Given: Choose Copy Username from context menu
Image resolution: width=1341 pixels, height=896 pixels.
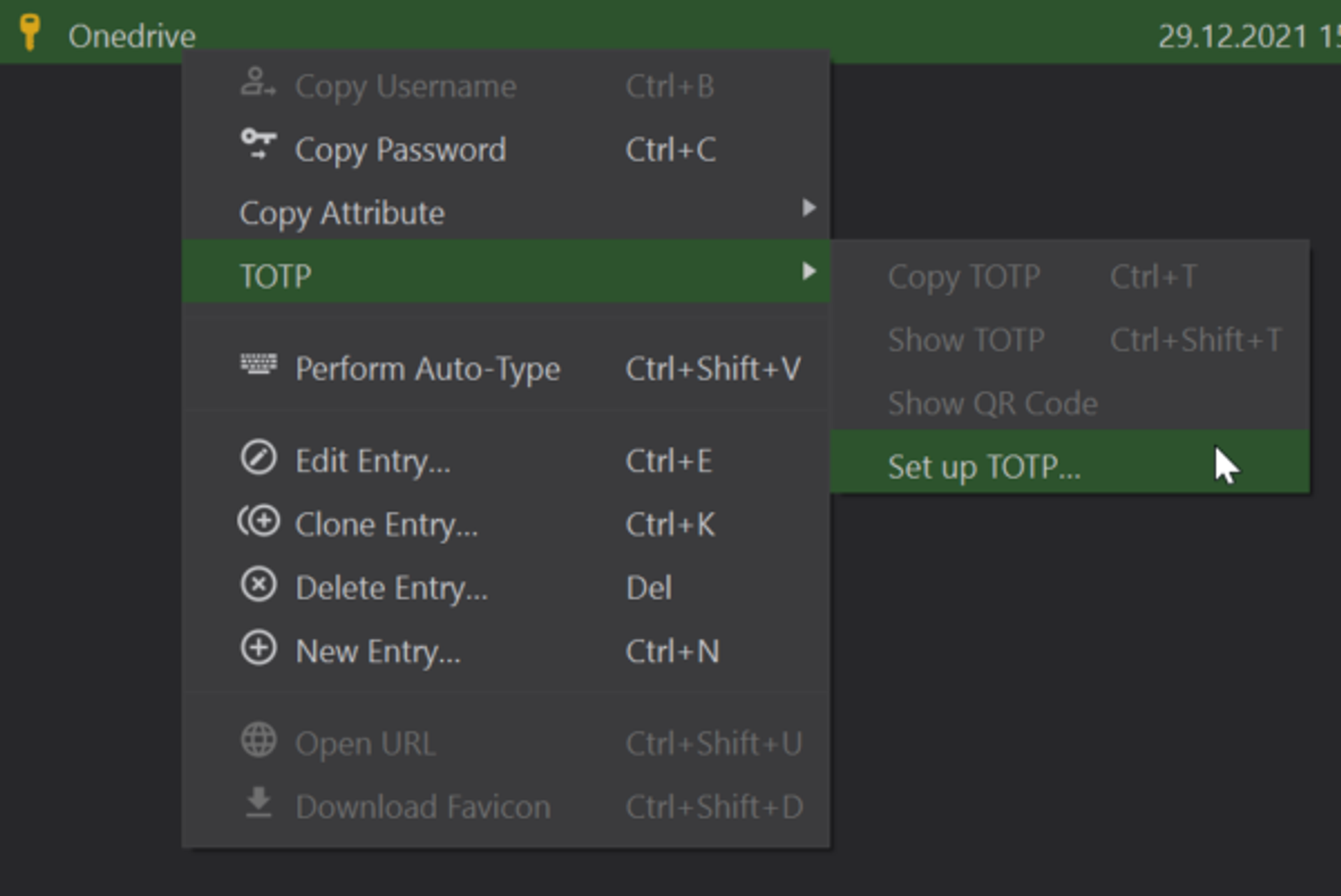Looking at the screenshot, I should click(506, 86).
